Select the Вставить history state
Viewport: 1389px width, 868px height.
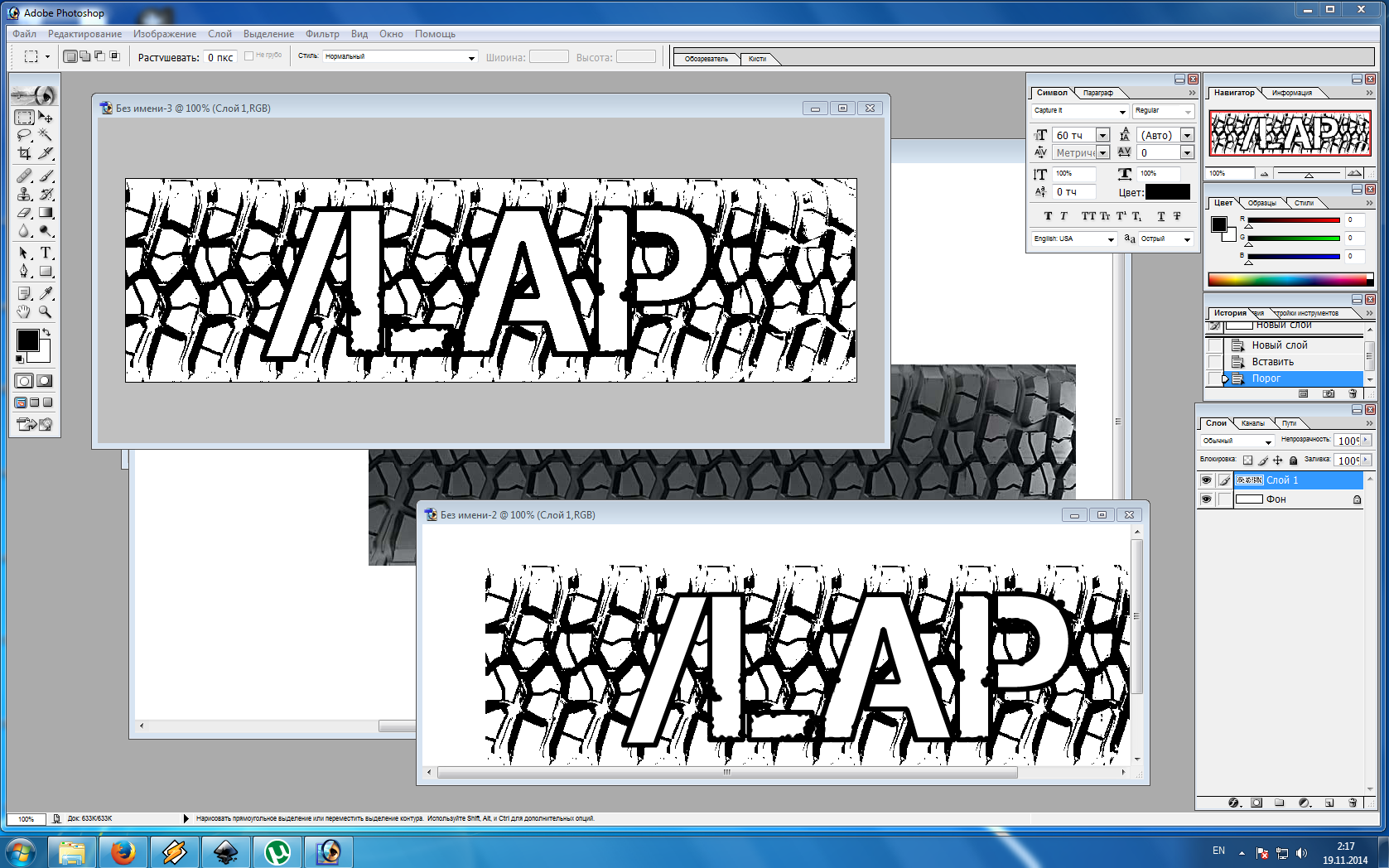(x=1272, y=362)
